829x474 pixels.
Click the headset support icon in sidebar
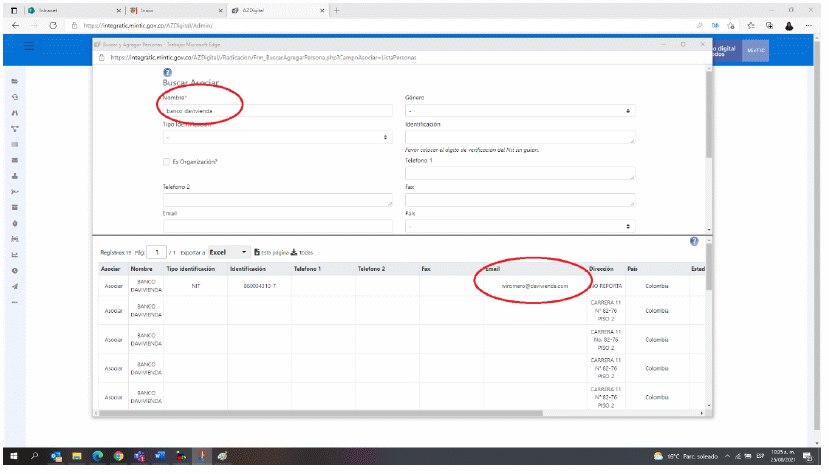pos(15,97)
